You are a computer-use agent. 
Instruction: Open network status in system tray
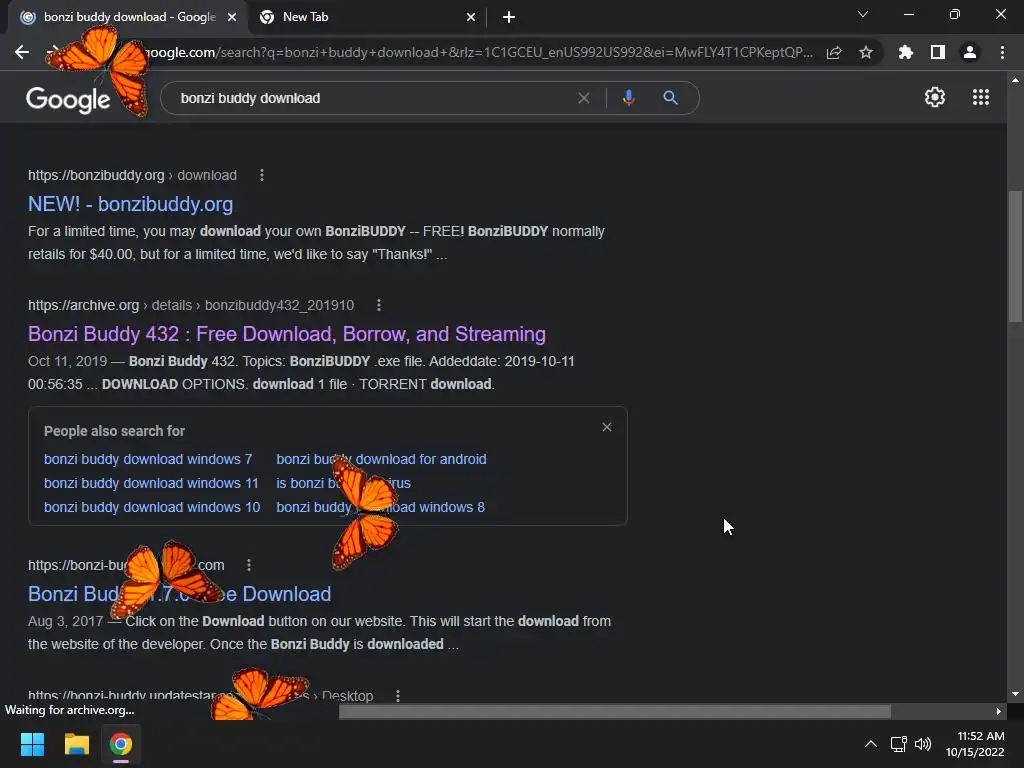pyautogui.click(x=899, y=744)
